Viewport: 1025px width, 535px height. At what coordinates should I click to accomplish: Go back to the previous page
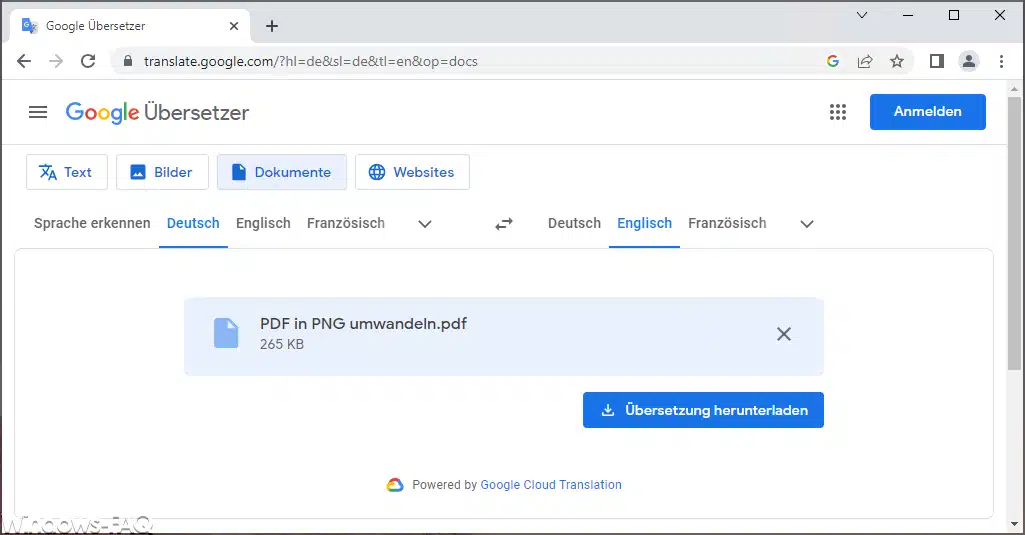pos(24,61)
